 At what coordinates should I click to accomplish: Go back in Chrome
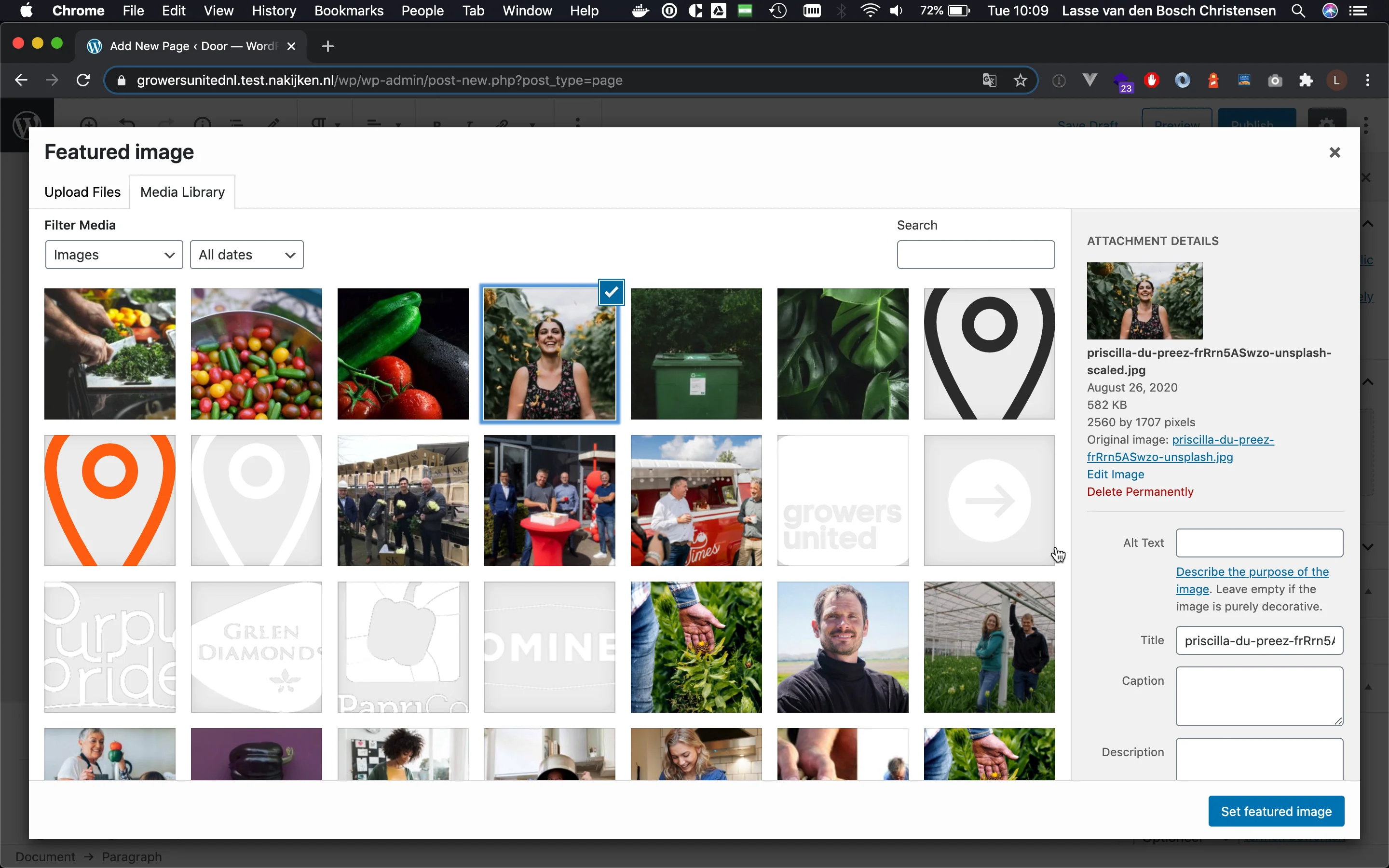21,81
